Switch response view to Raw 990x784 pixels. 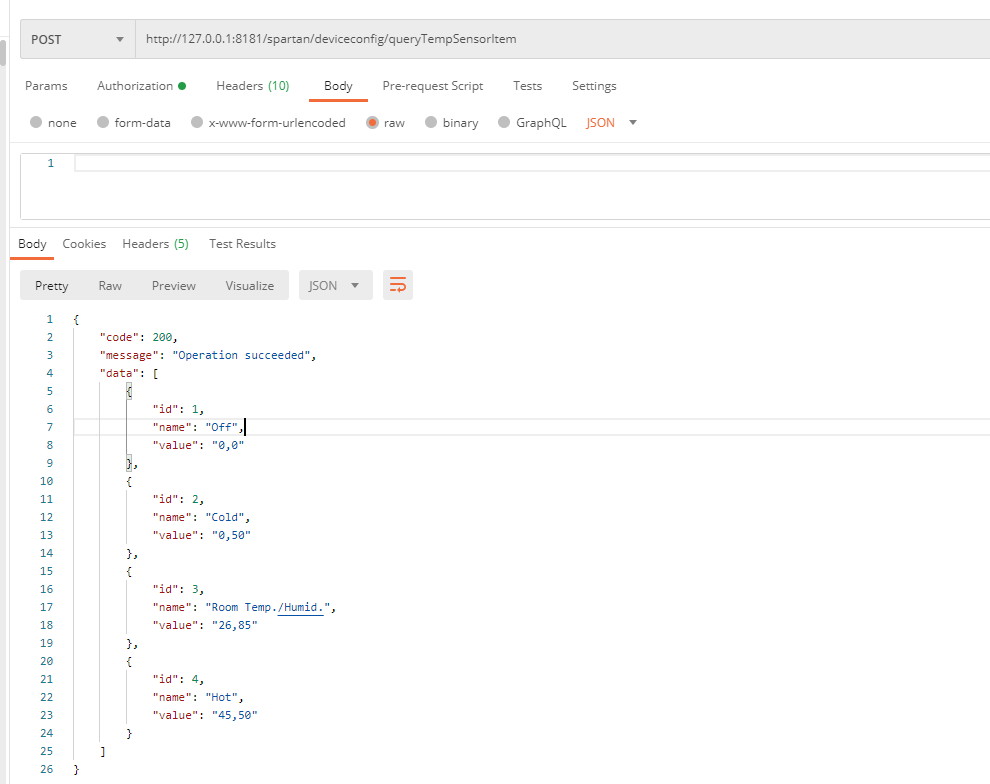[110, 285]
